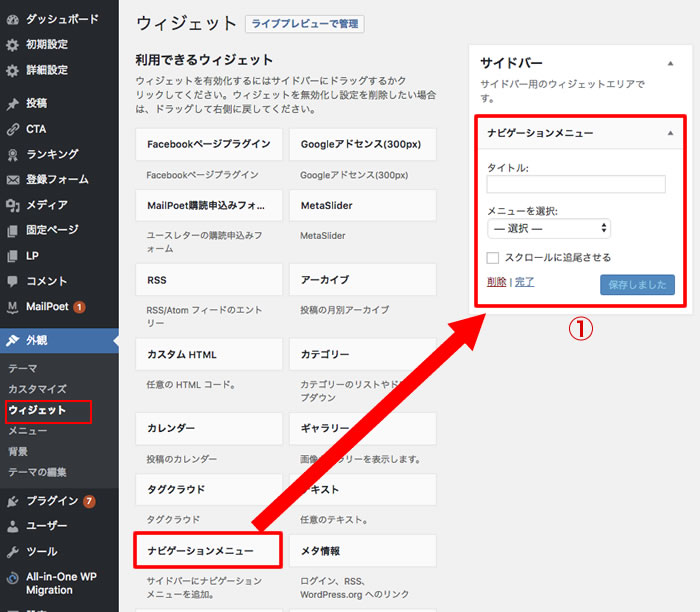Click the 完了 link in widget
This screenshot has height=612, width=700.
click(524, 282)
